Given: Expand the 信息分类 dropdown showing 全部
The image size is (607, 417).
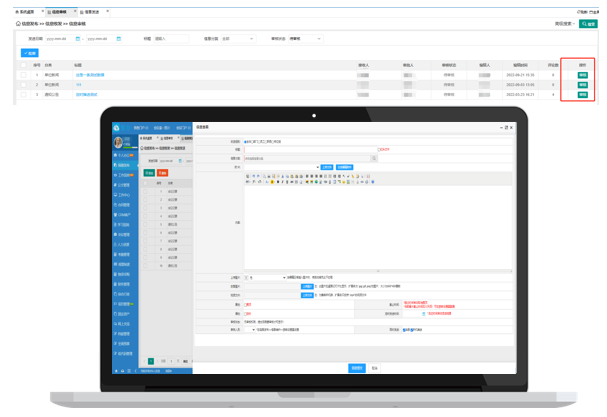Looking at the screenshot, I should (x=237, y=39).
